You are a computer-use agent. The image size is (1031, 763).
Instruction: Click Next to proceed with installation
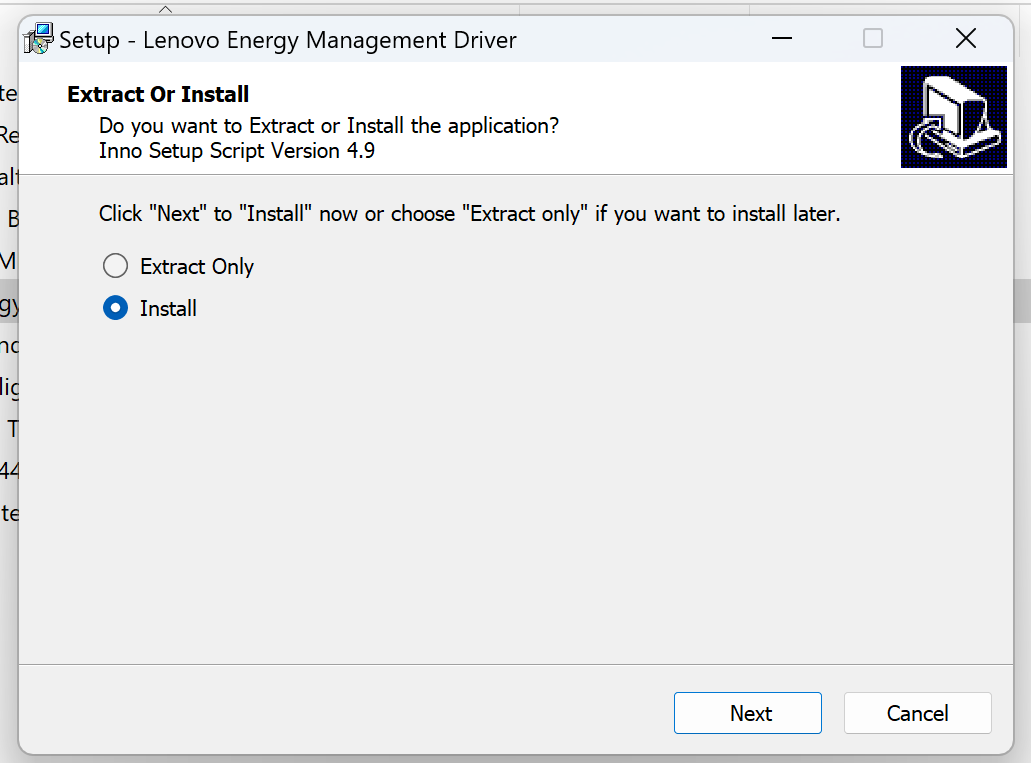click(748, 713)
